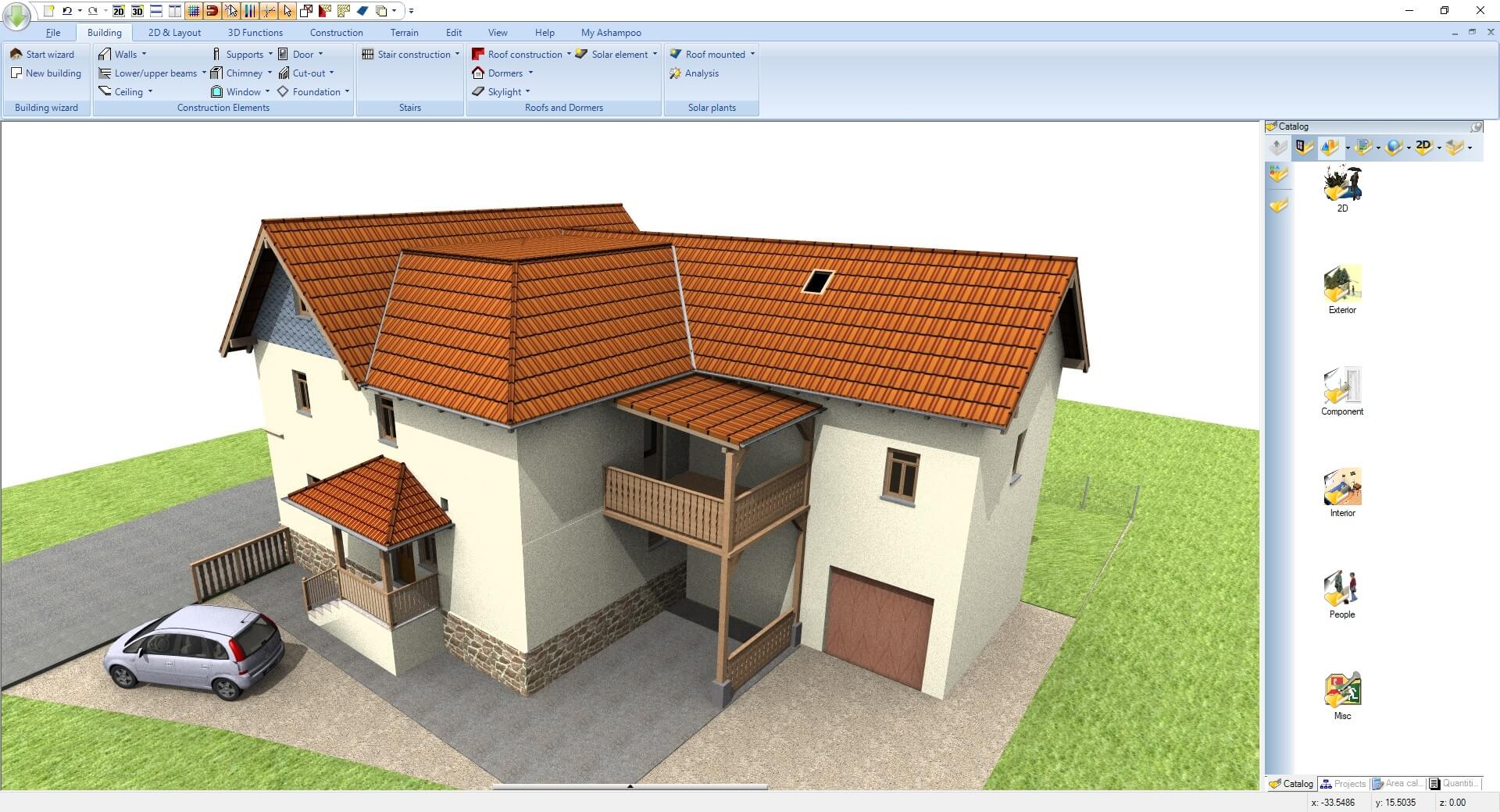Viewport: 1500px width, 812px height.
Task: Select the 3D view toolbar icon
Action: [138, 12]
